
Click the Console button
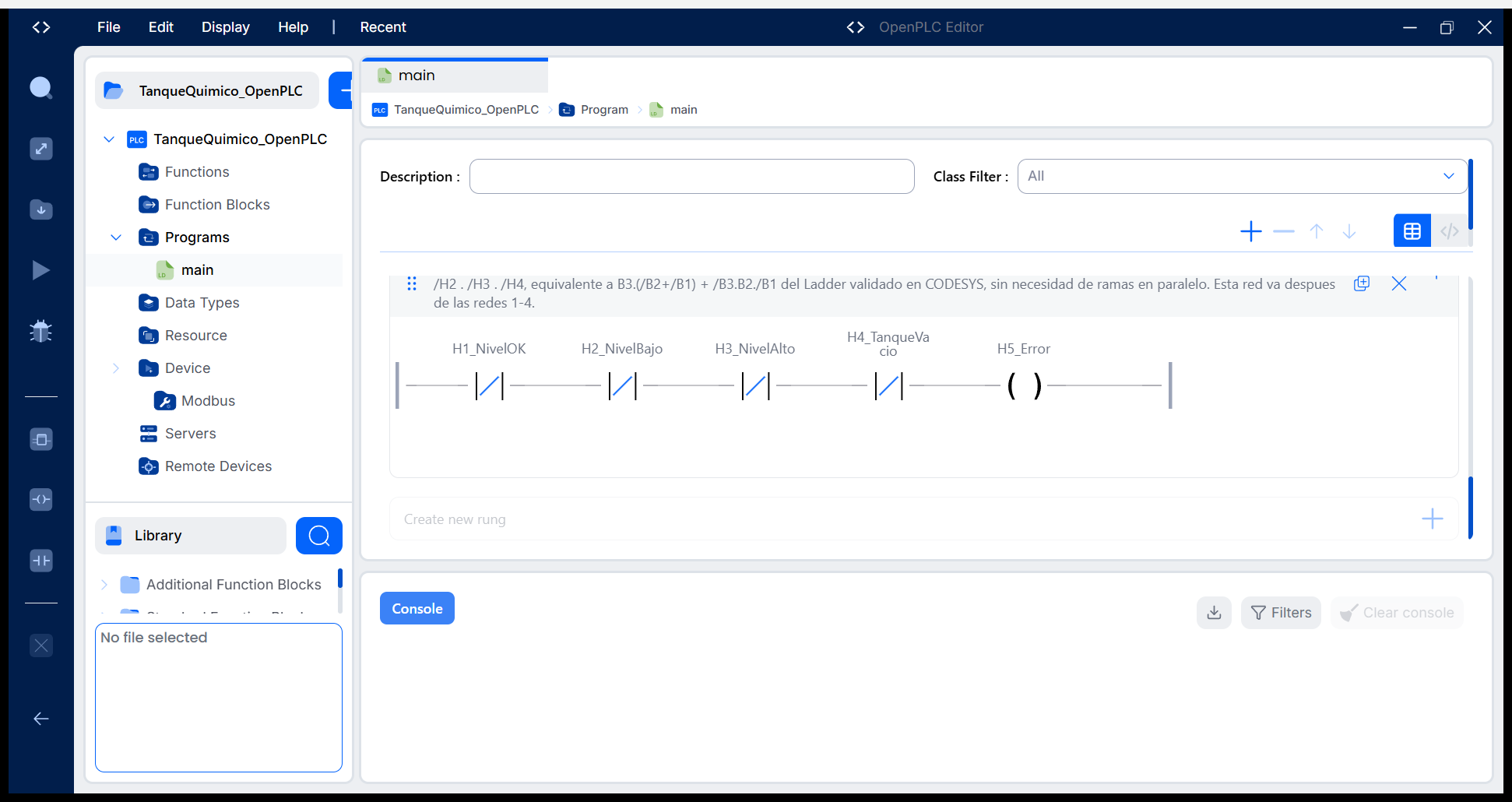[x=417, y=609]
